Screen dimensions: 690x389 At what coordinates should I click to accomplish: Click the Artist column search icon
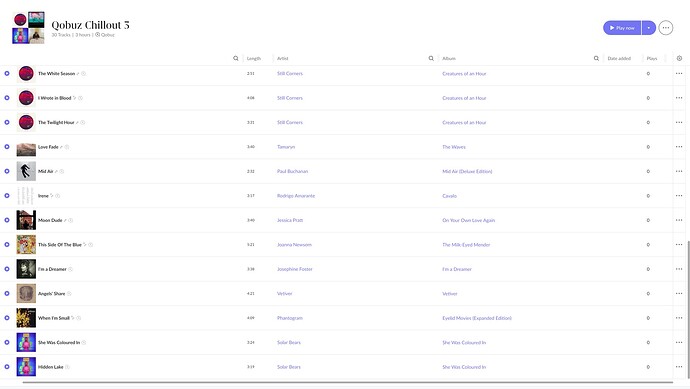[x=431, y=58]
